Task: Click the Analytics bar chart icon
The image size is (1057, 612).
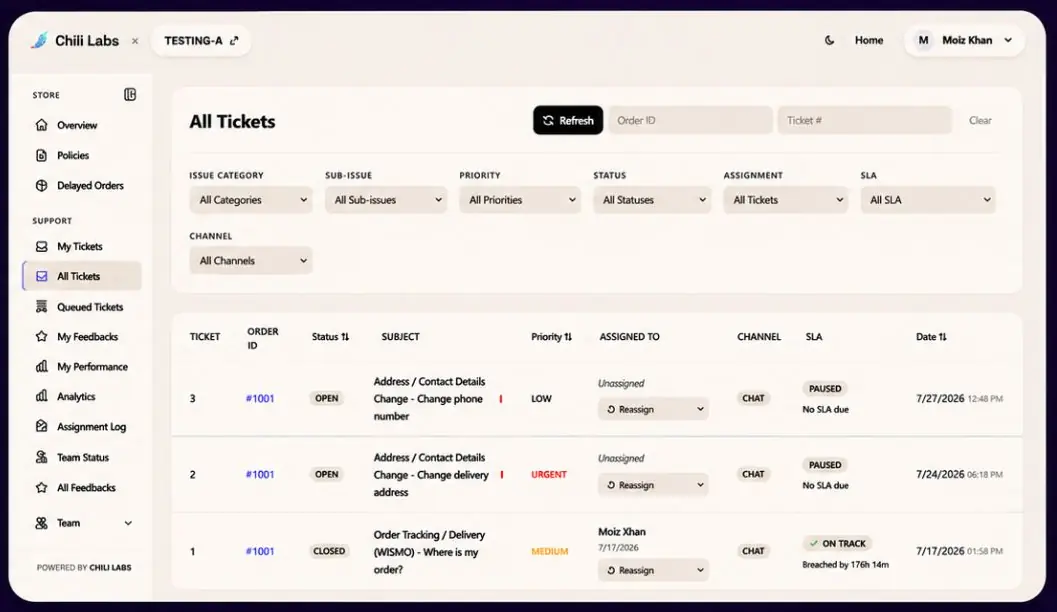Action: point(42,396)
